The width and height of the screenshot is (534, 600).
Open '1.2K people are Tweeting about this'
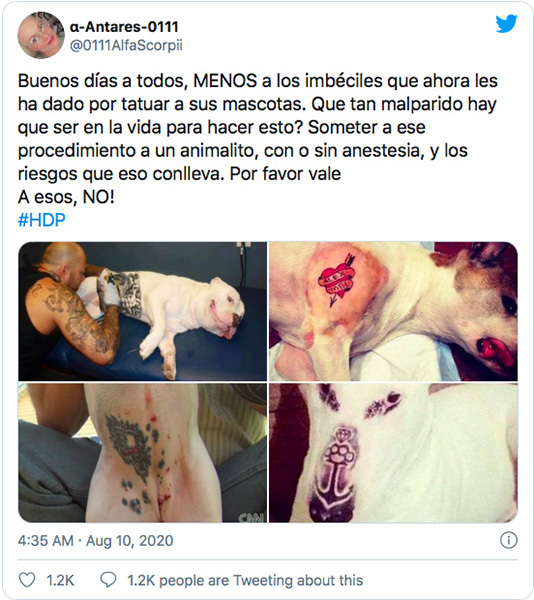tap(245, 580)
